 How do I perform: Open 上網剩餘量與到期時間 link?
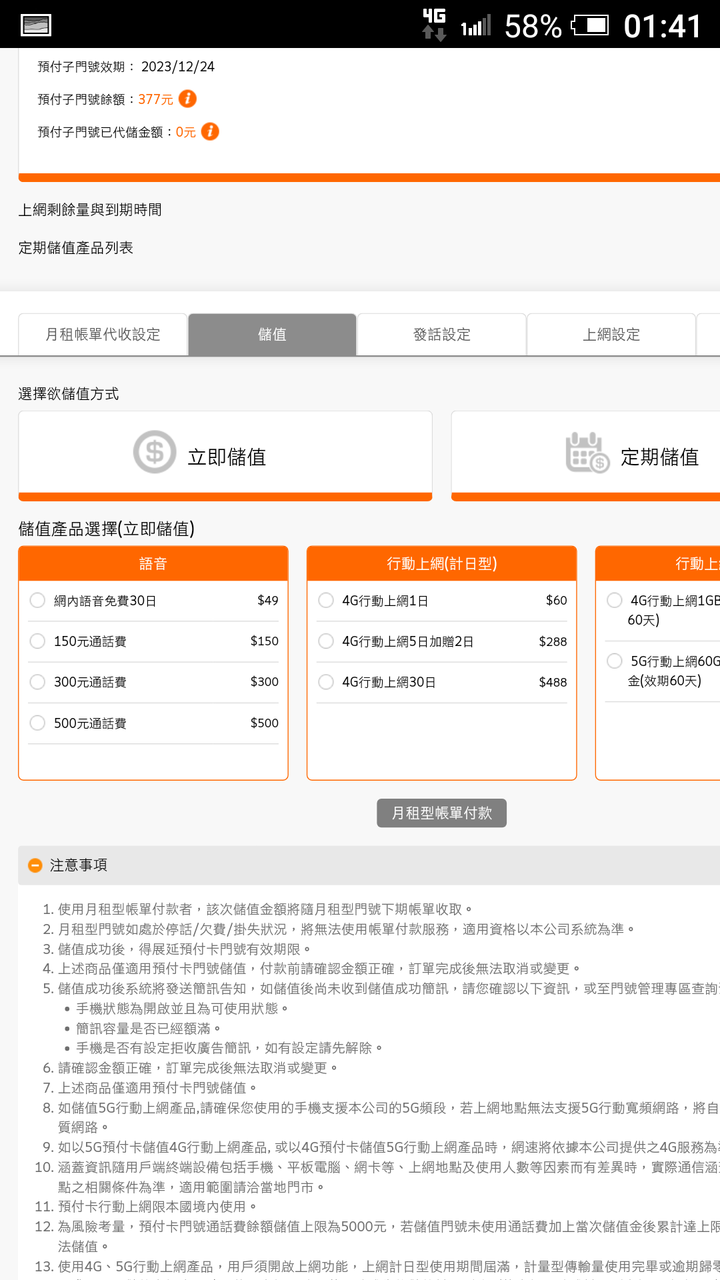(90, 210)
